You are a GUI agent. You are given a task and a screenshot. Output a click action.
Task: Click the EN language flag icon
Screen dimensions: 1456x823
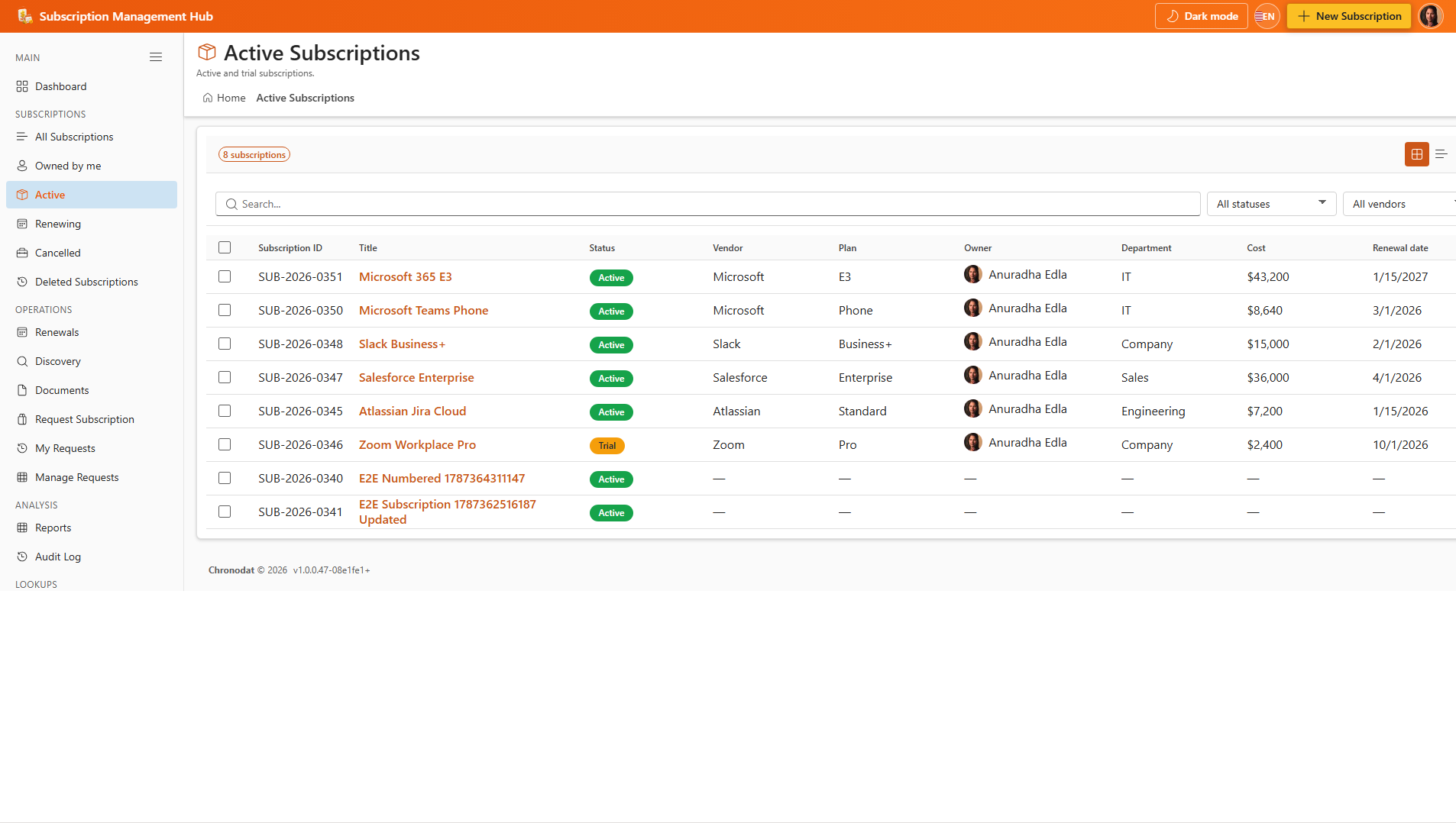pos(1267,16)
